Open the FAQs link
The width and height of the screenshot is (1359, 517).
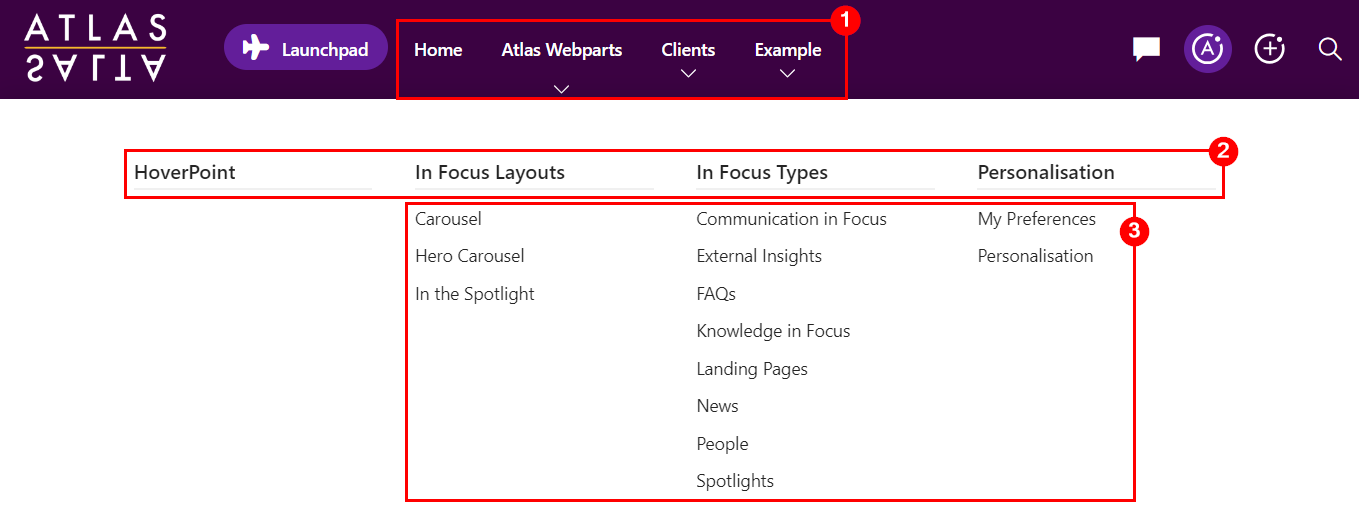tap(716, 294)
